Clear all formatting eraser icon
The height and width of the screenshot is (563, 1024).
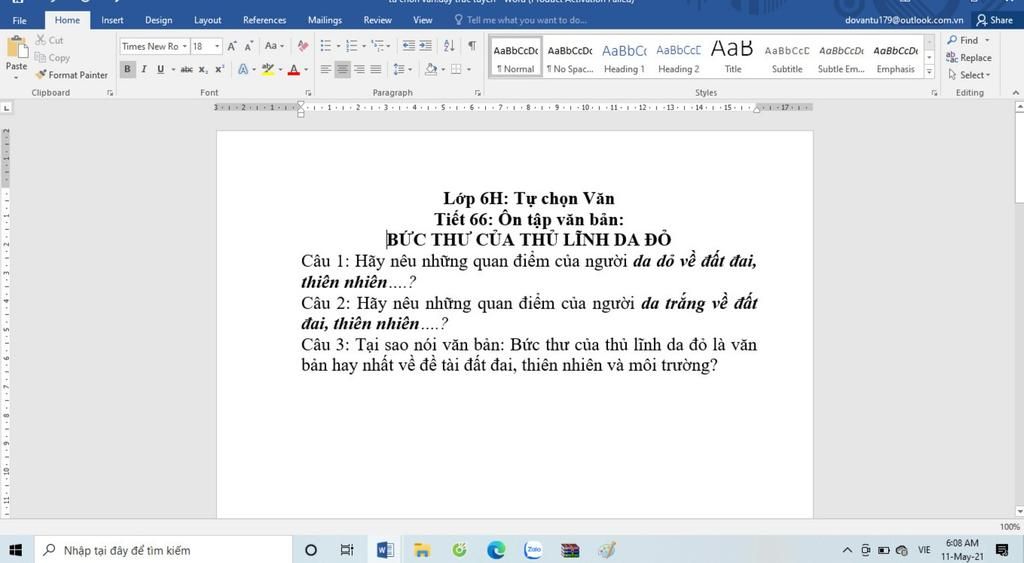pyautogui.click(x=302, y=46)
